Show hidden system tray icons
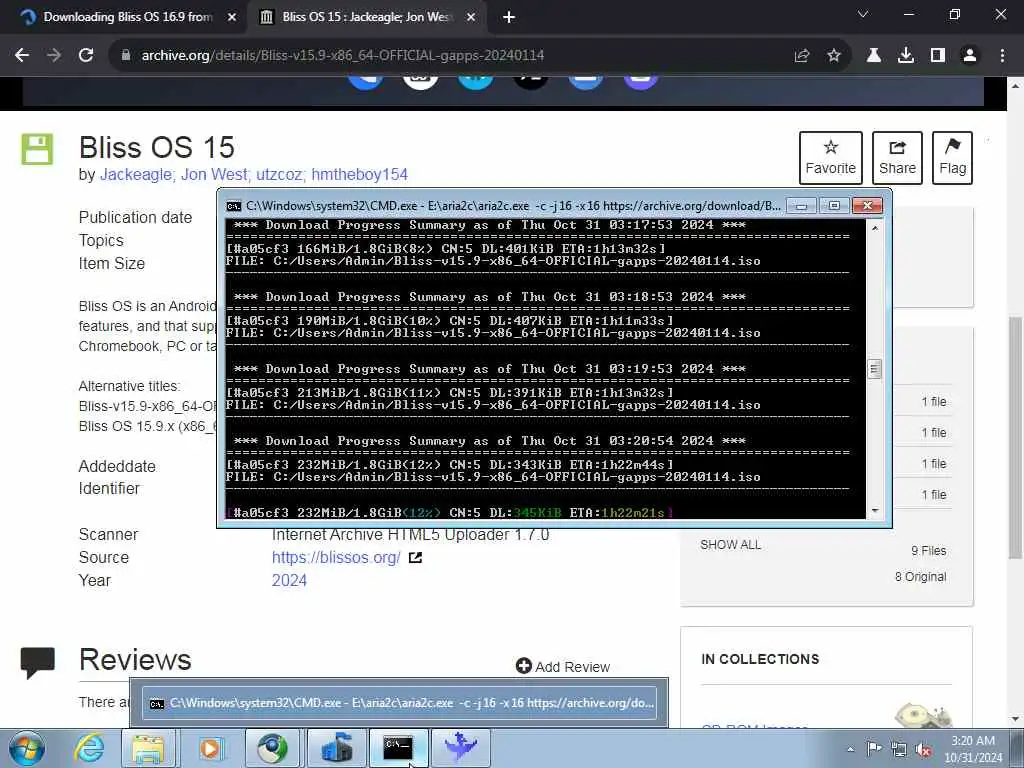 click(850, 749)
